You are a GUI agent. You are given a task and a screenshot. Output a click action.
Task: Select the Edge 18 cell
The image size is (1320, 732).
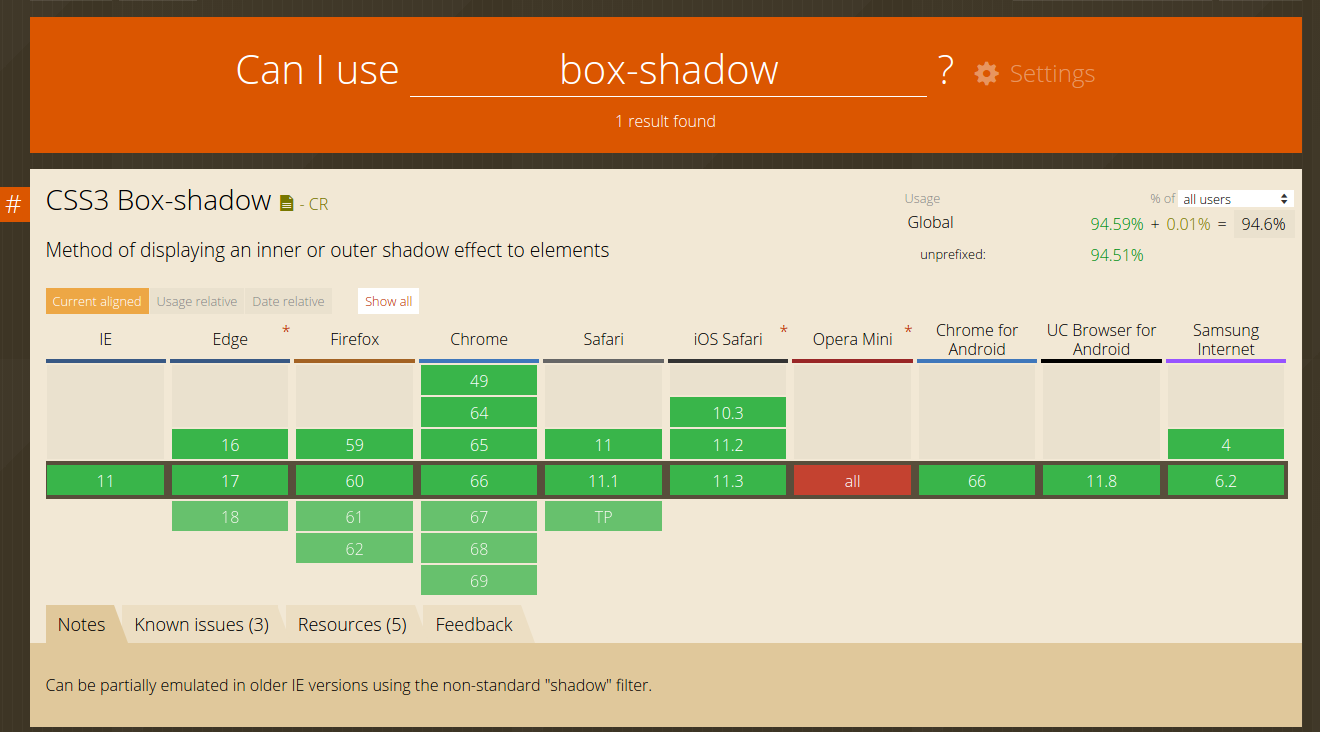click(x=230, y=517)
